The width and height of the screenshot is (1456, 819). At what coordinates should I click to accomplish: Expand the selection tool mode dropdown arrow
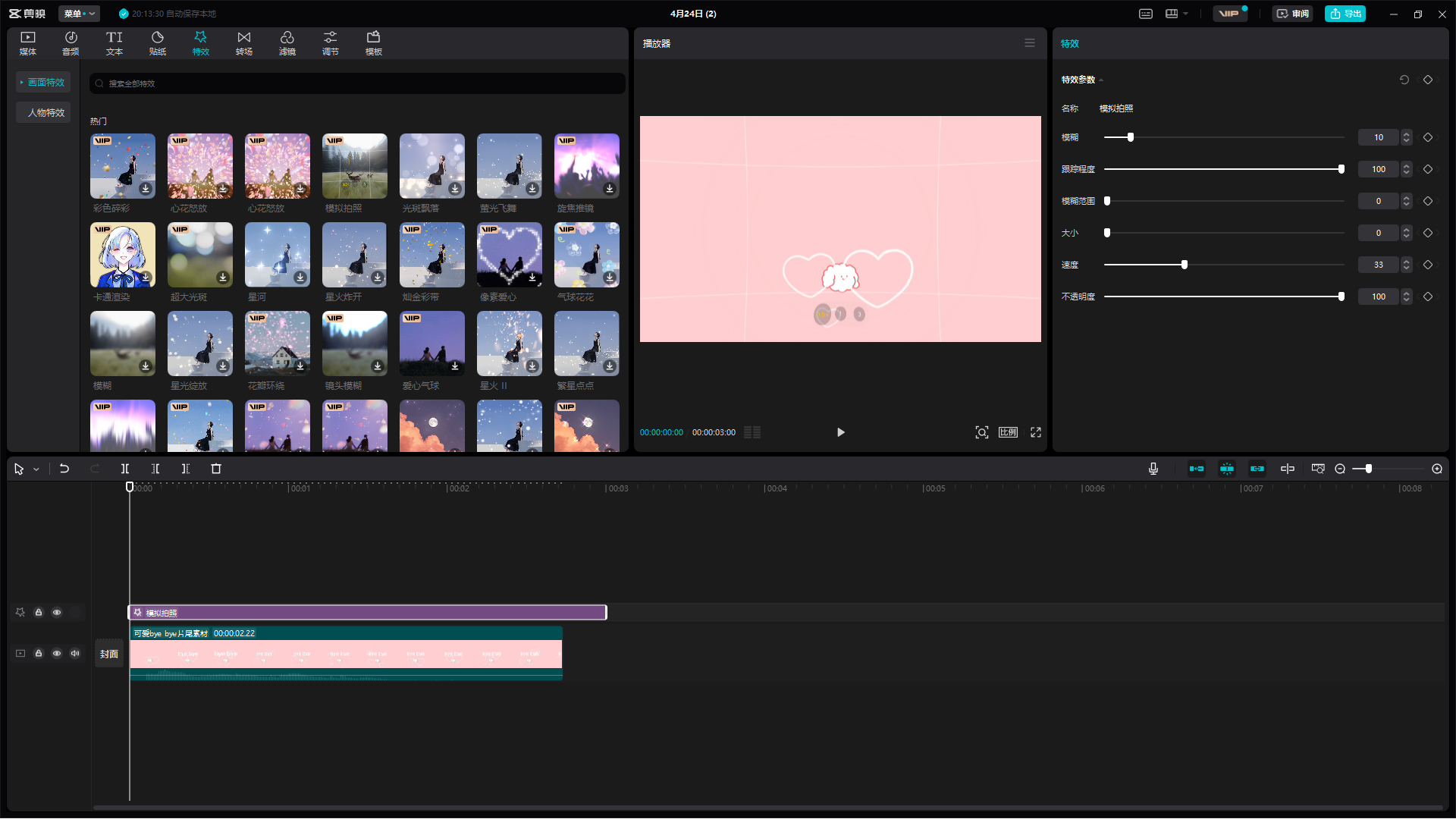[x=36, y=470]
